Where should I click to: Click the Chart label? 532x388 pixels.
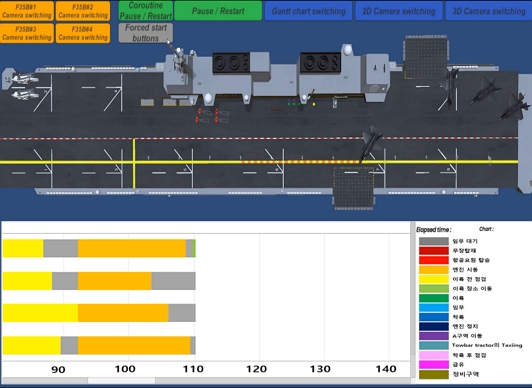pyautogui.click(x=487, y=229)
